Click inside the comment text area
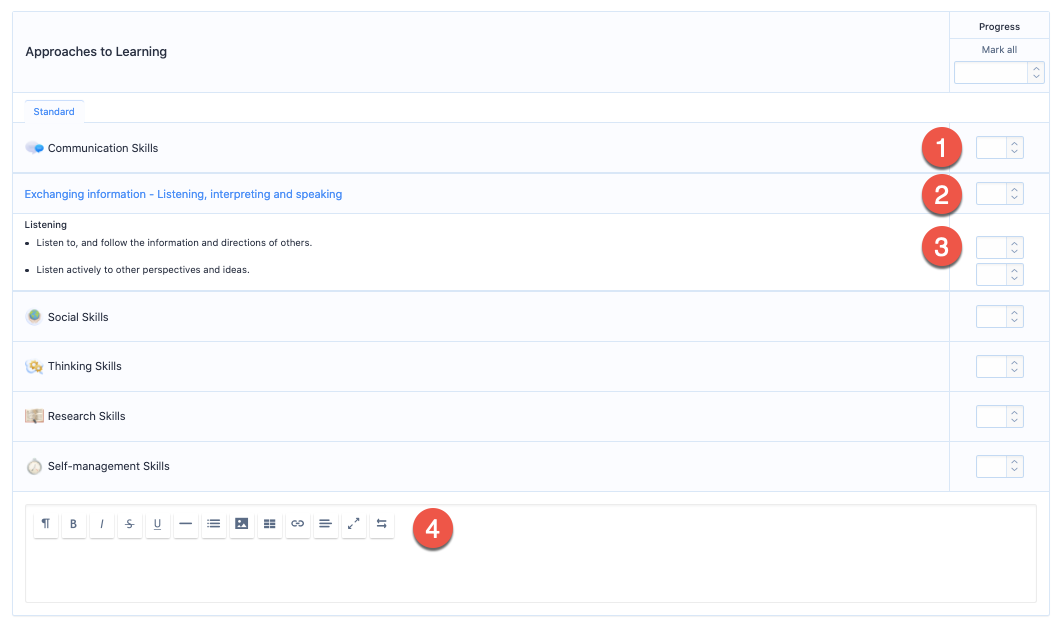Image resolution: width=1061 pixels, height=625 pixels. [530, 572]
